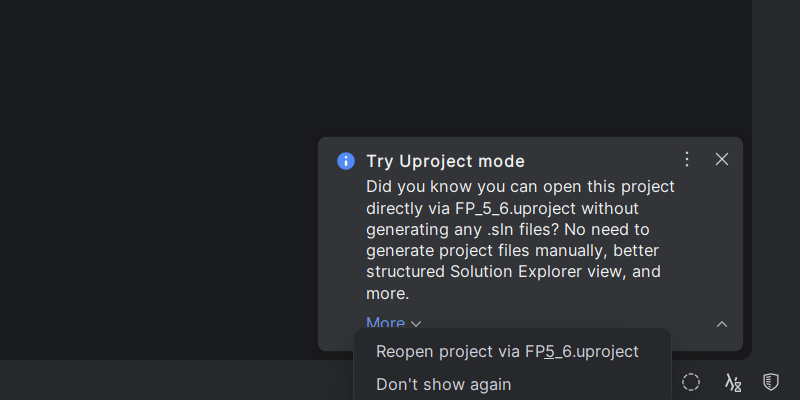Click the blue info icon in notification
The image size is (800, 400).
346,161
